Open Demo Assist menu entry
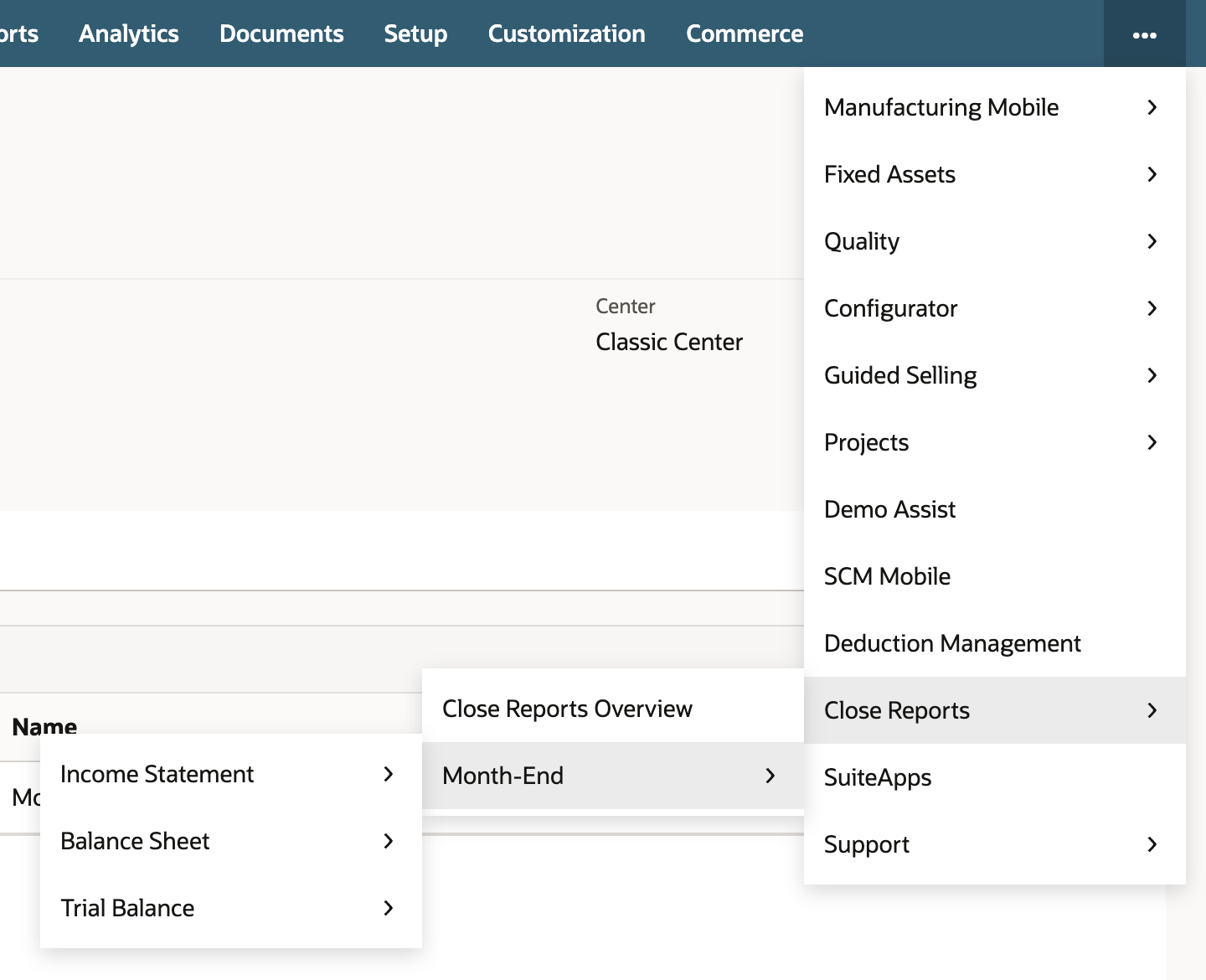This screenshot has height=980, width=1206. (995, 509)
